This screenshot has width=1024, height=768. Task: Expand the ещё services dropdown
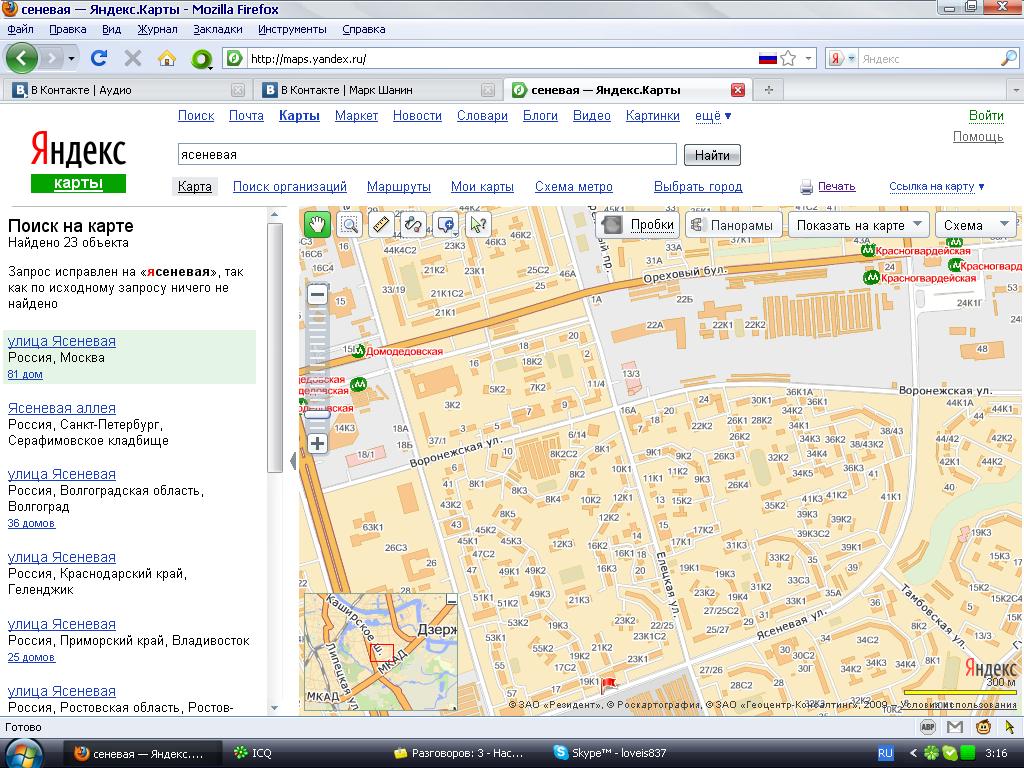(x=712, y=116)
